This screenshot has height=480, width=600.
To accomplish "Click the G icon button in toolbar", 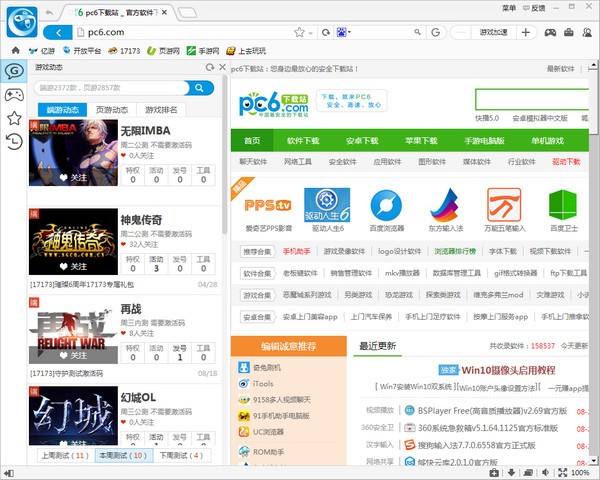I will [x=435, y=33].
